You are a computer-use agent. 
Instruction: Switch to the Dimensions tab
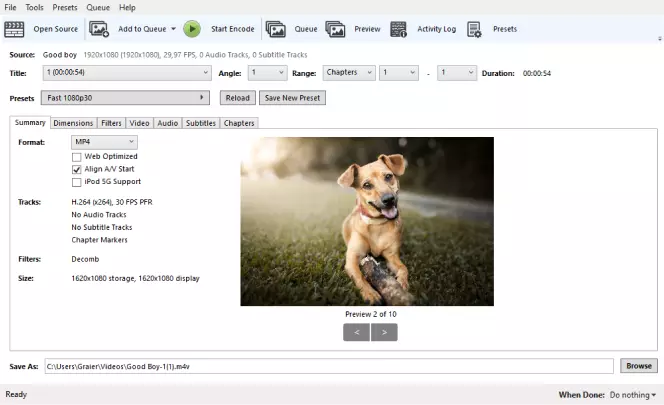[73, 123]
